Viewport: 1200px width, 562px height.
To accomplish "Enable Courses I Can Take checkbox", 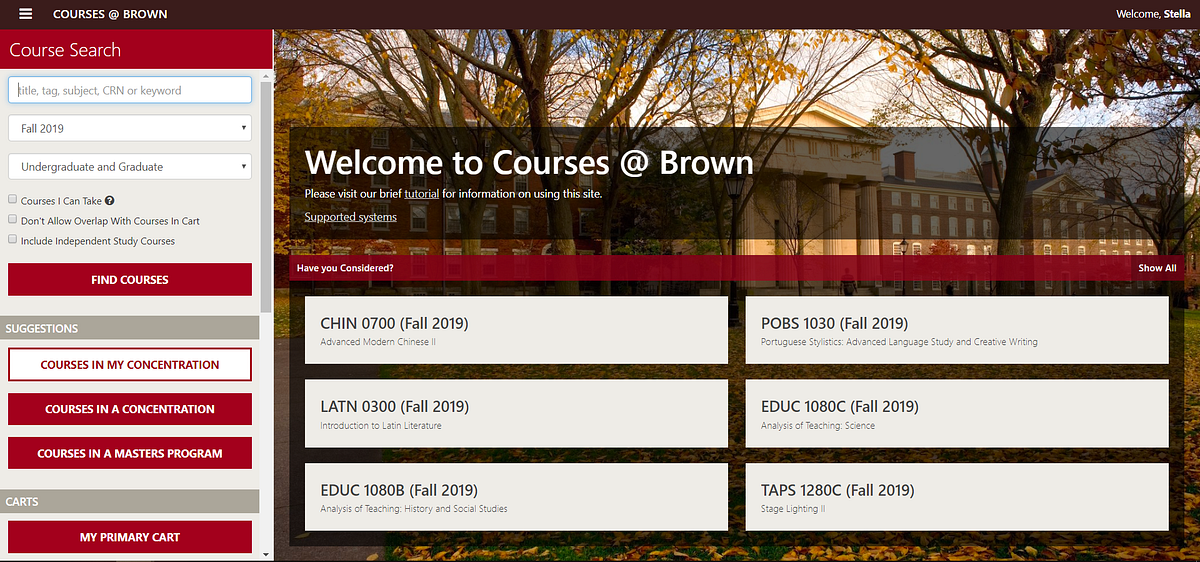I will pyautogui.click(x=12, y=200).
